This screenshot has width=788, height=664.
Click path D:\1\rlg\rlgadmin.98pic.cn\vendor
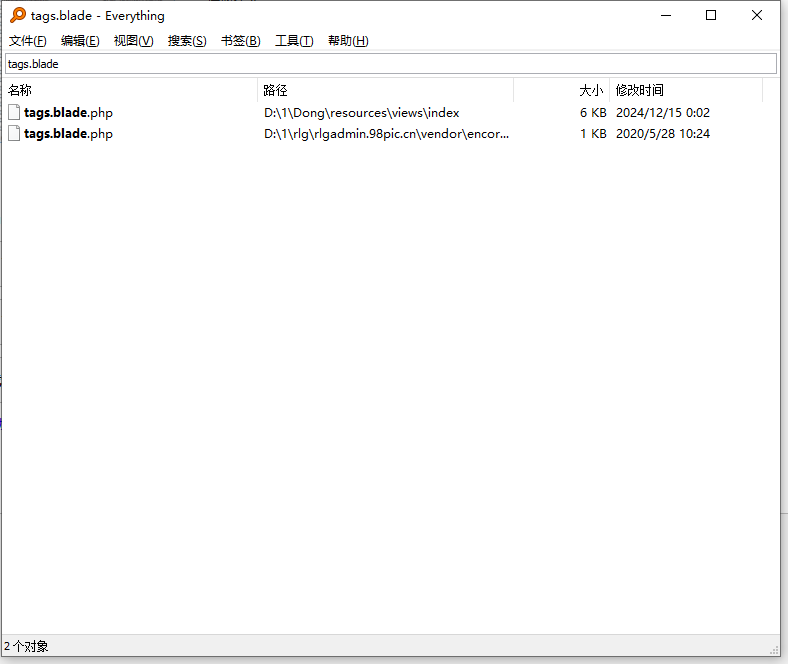coord(386,134)
